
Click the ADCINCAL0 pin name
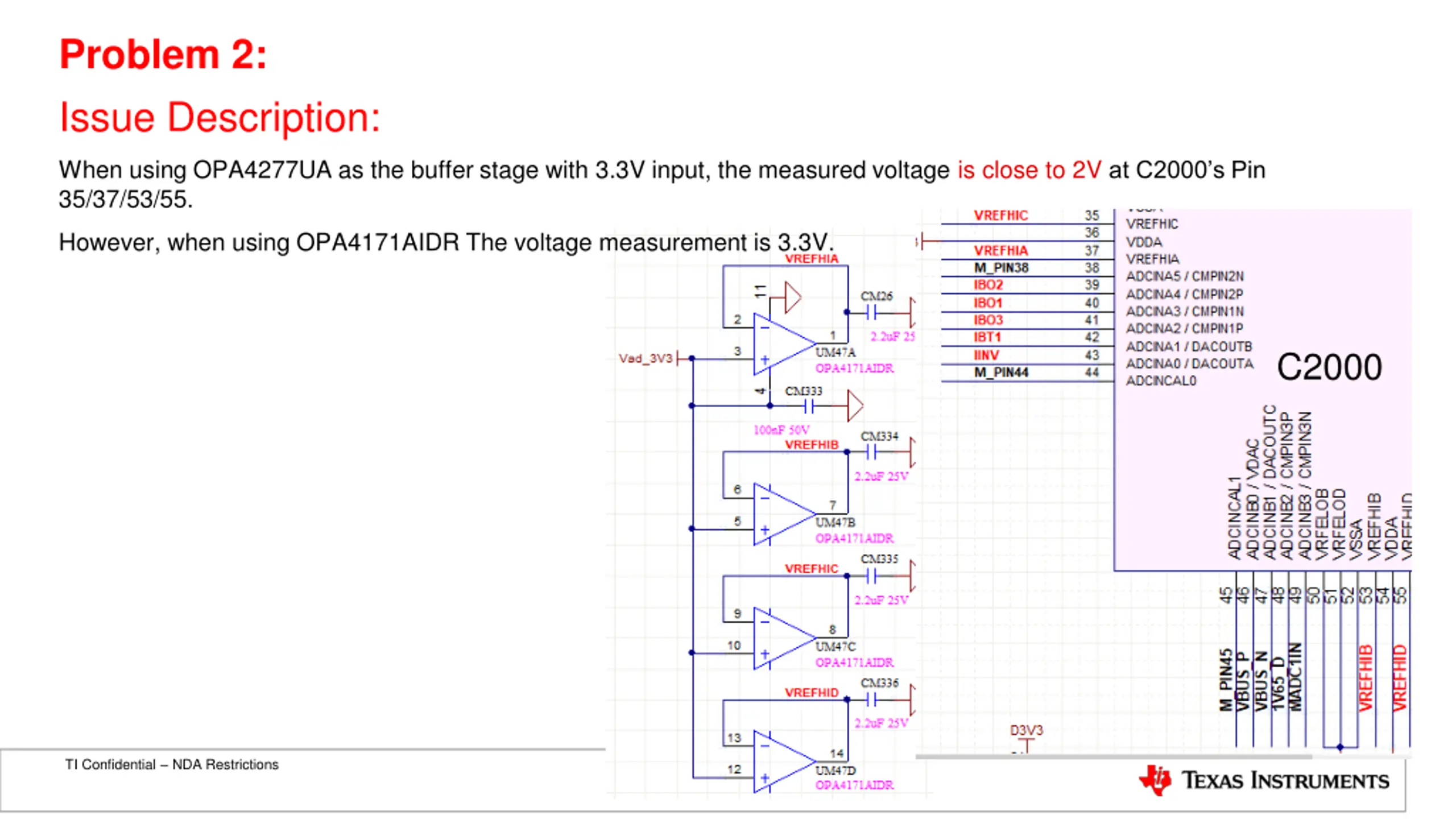click(x=1161, y=381)
